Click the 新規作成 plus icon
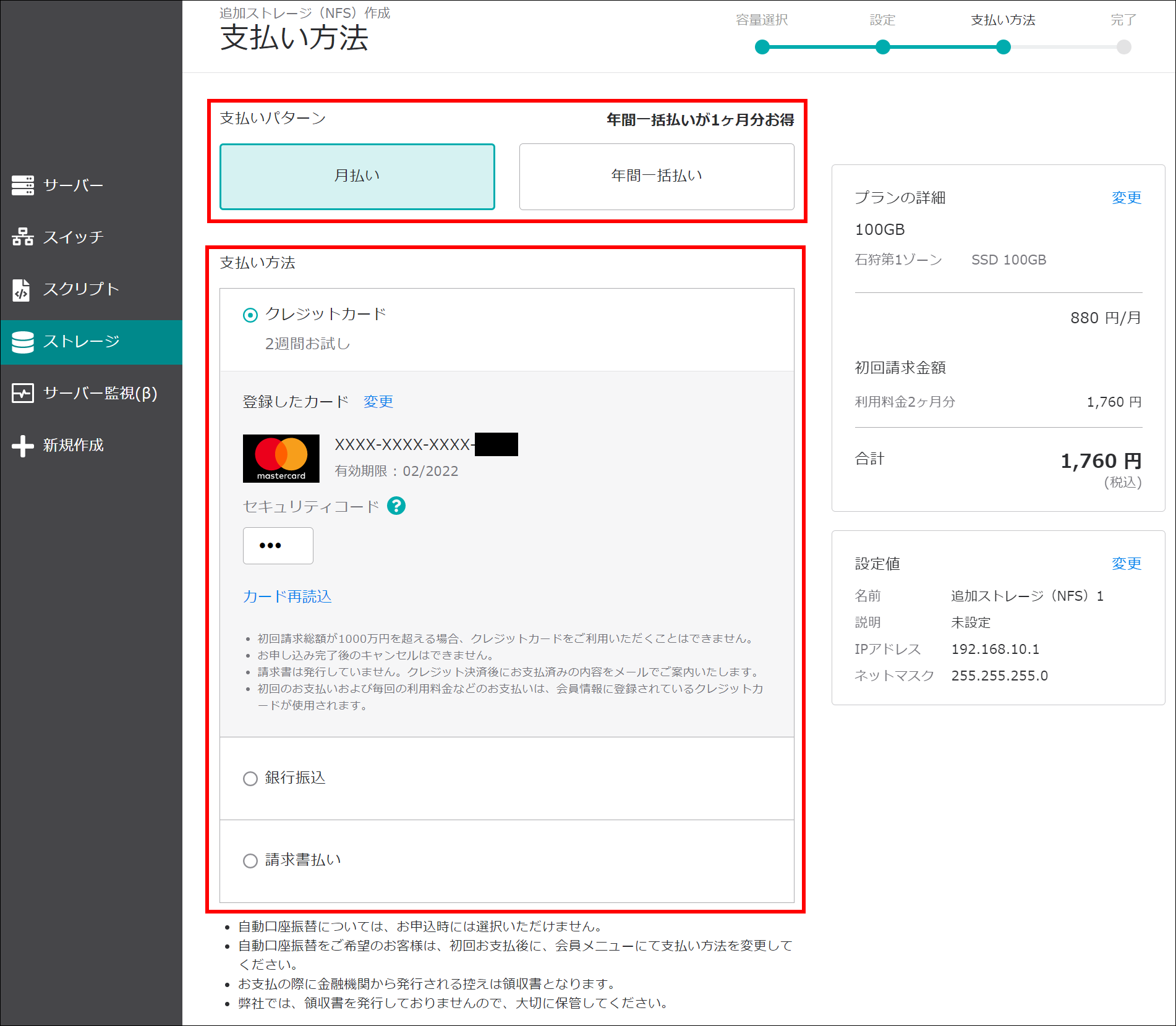 (23, 446)
